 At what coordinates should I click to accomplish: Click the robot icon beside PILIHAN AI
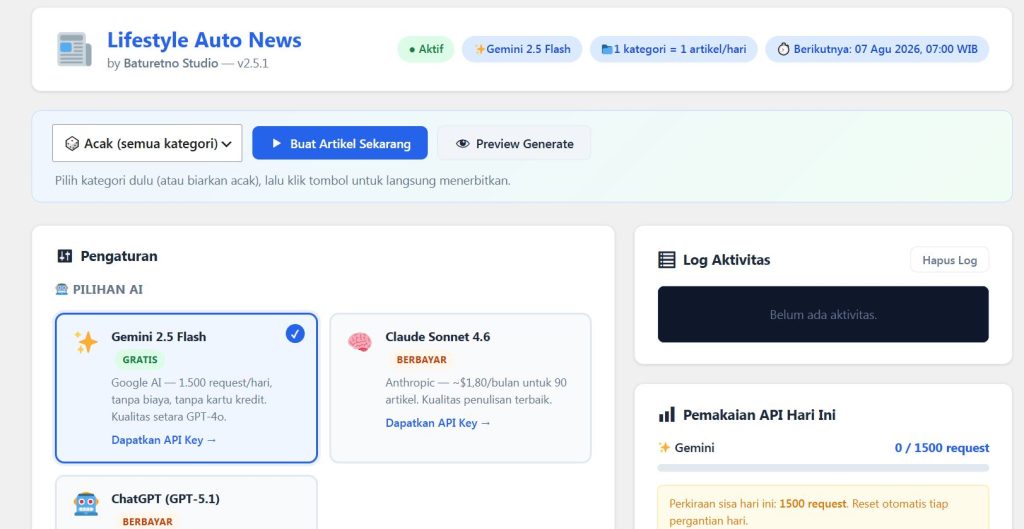click(x=61, y=289)
